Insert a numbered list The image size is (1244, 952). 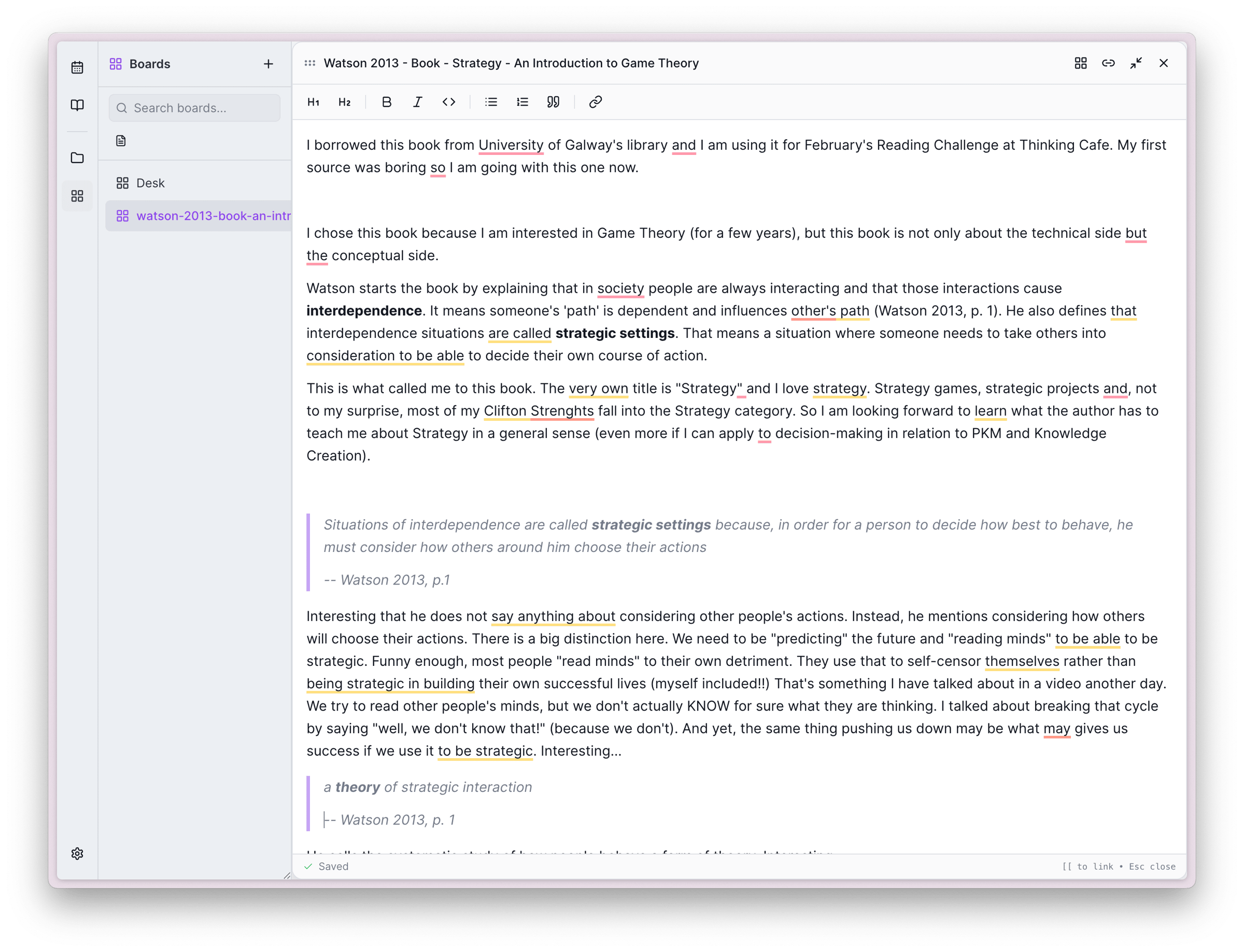click(522, 102)
